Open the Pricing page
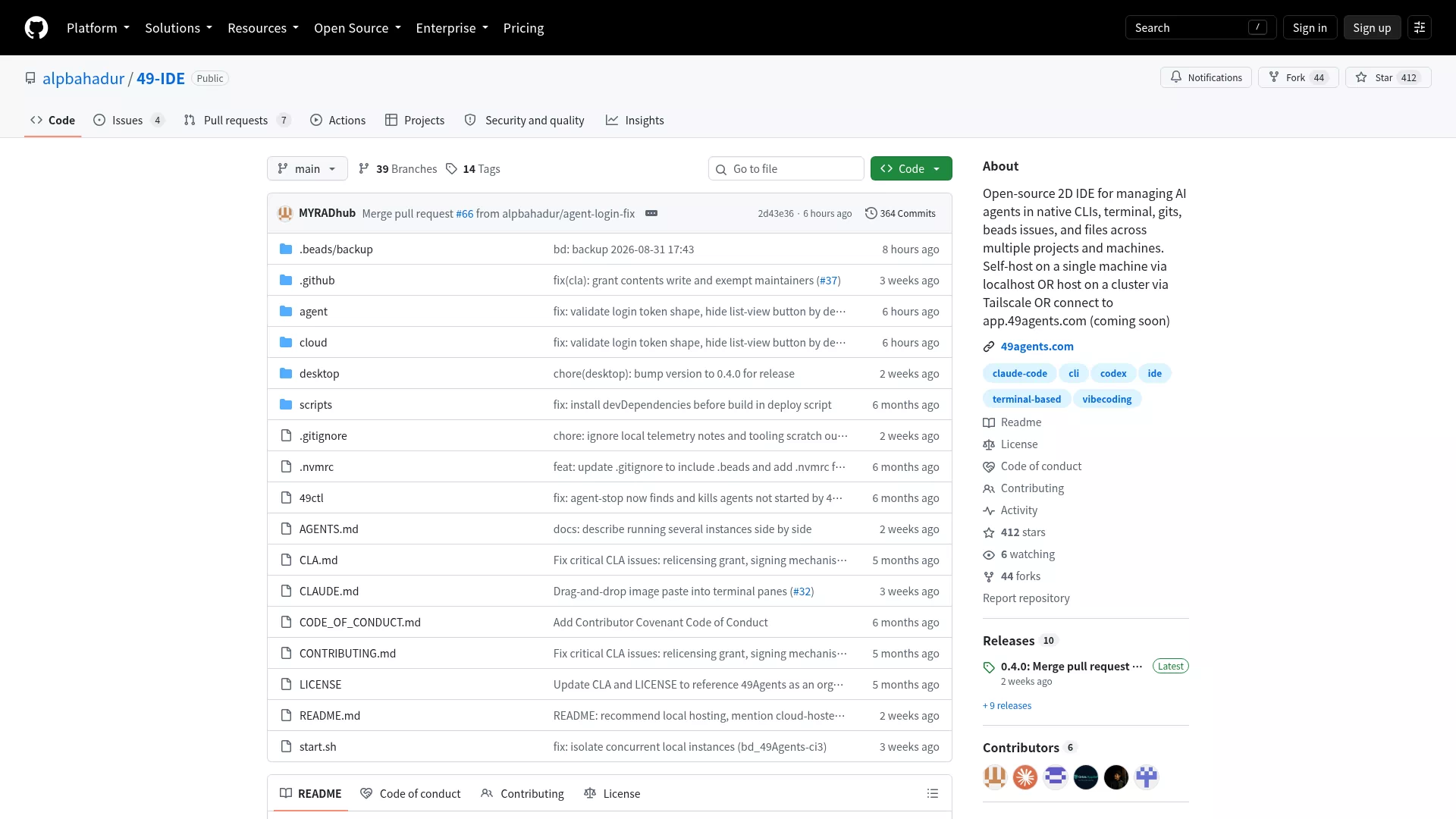The width and height of the screenshot is (1456, 819). 523,28
